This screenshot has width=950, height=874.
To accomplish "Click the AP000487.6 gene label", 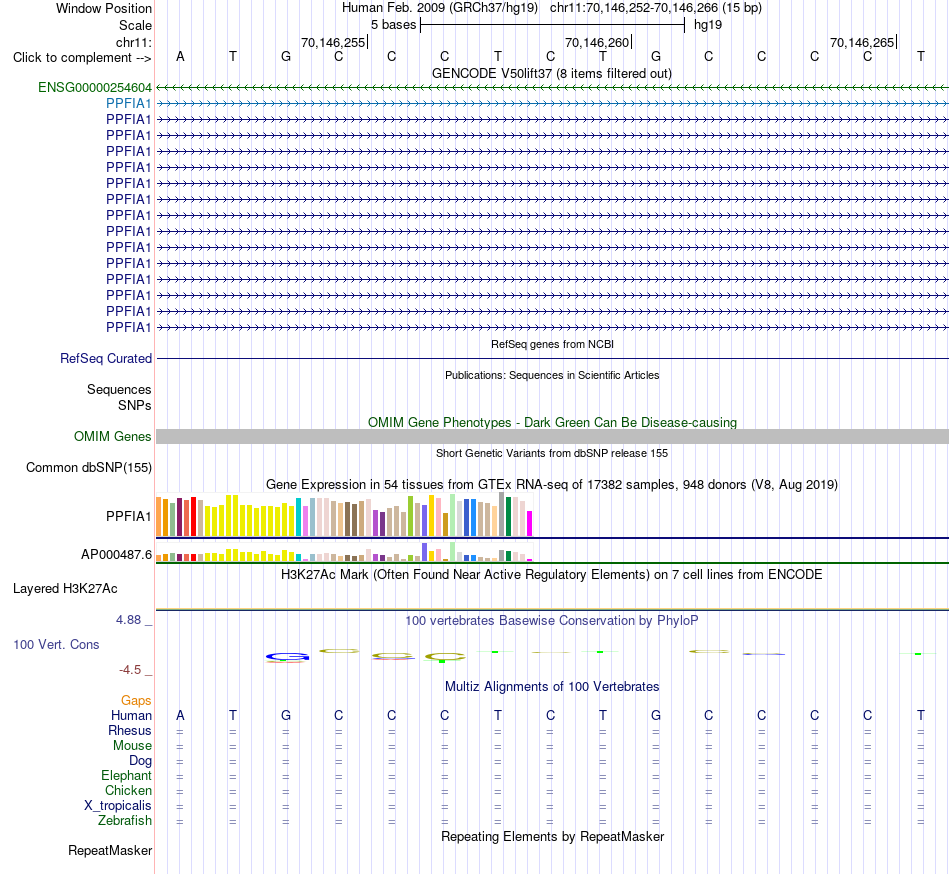I will (116, 555).
